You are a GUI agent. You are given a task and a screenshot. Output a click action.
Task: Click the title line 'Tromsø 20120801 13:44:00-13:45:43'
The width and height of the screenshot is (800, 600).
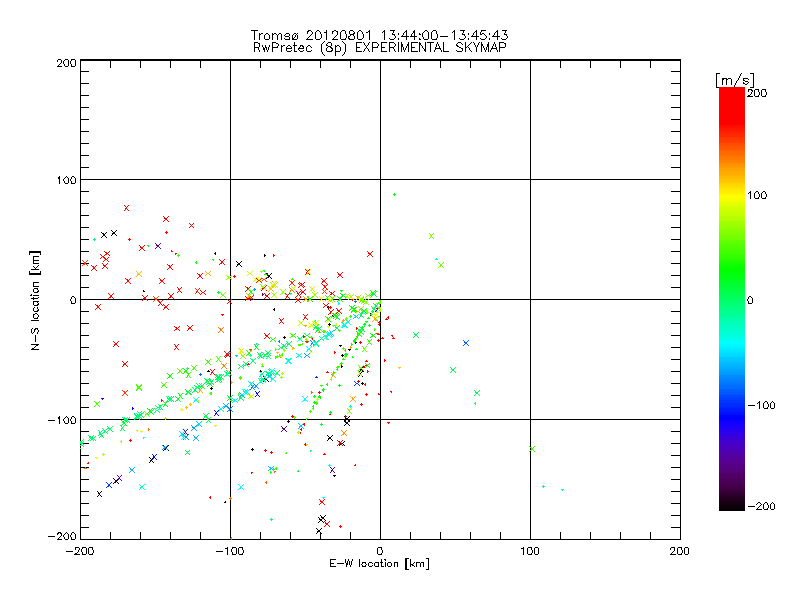379,35
